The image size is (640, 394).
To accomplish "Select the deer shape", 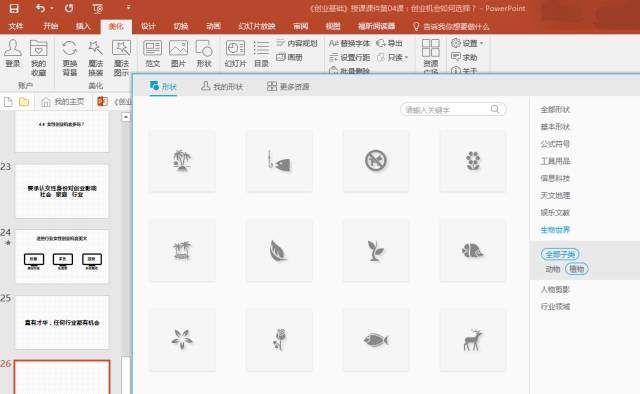I will pyautogui.click(x=473, y=340).
